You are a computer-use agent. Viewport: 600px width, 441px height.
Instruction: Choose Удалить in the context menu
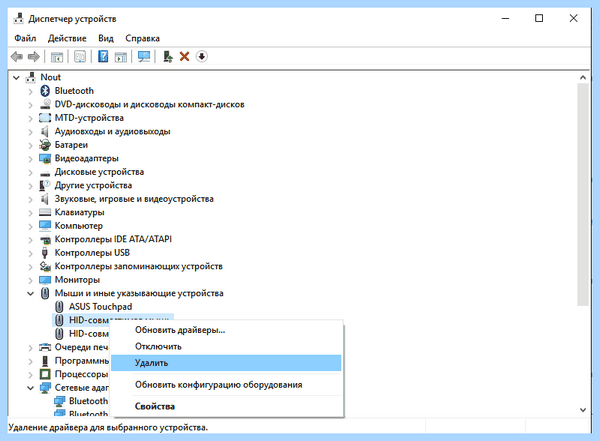pos(226,363)
